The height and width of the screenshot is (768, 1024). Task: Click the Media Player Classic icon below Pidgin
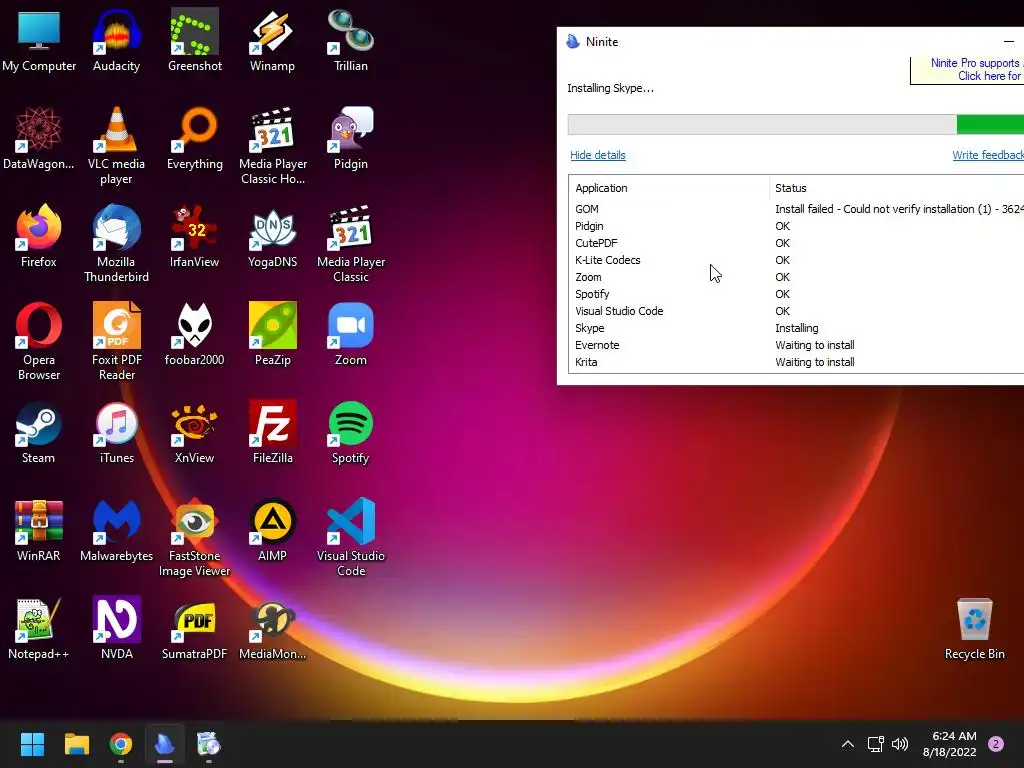(x=351, y=244)
